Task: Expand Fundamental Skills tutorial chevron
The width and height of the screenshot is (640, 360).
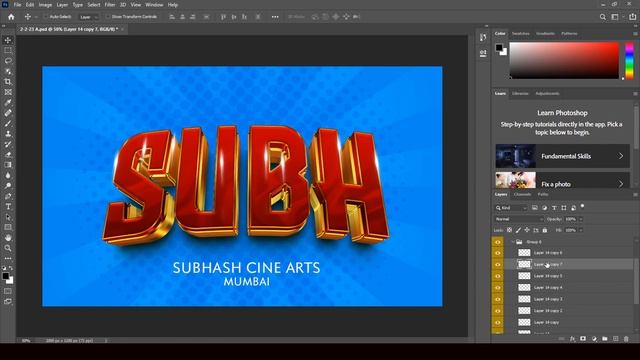Action: [620, 156]
